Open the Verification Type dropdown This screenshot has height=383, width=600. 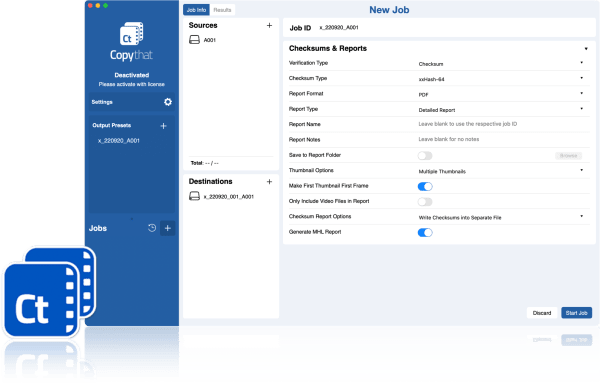tap(501, 64)
